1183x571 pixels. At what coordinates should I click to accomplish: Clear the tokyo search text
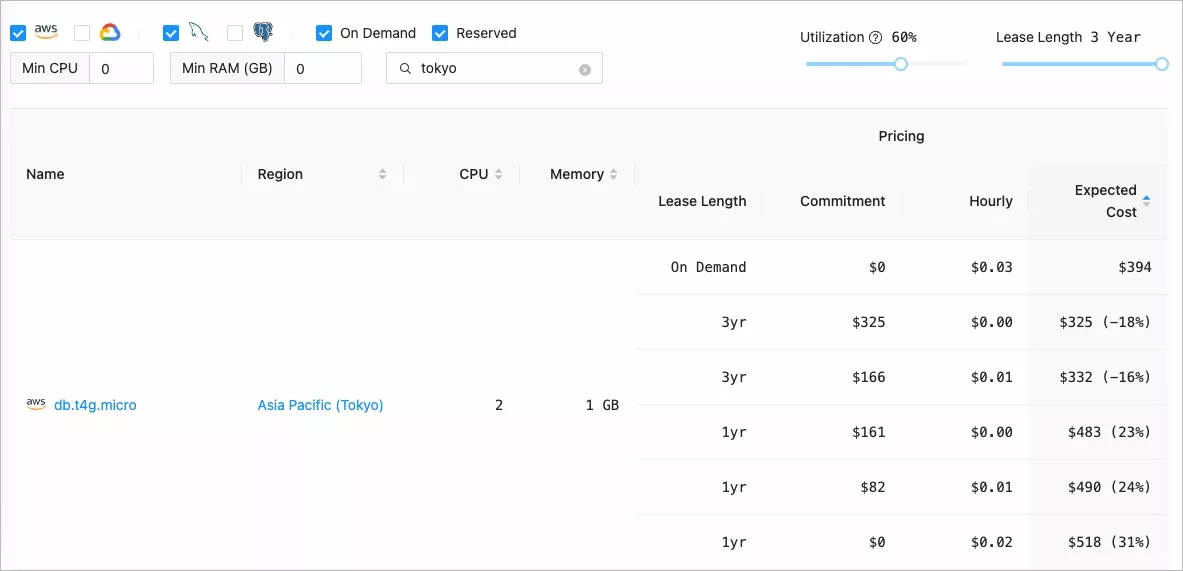coord(585,70)
